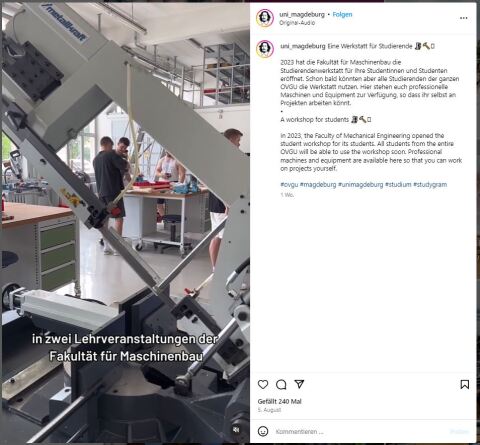Screen dimensions: 480x445
Task: Click the workshop video to pause playback
Action: (126, 222)
